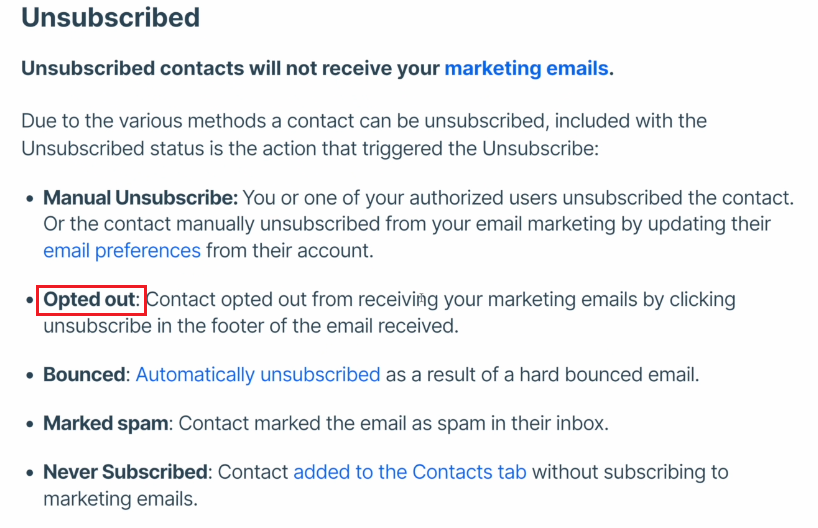Click the bullet before Opted out
Image resolution: width=818 pixels, height=528 pixels.
(x=30, y=301)
